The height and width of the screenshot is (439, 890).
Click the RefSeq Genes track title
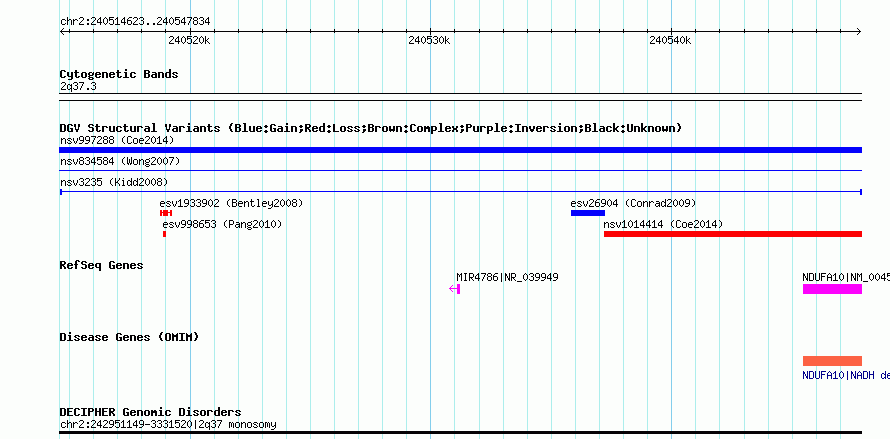coord(101,265)
